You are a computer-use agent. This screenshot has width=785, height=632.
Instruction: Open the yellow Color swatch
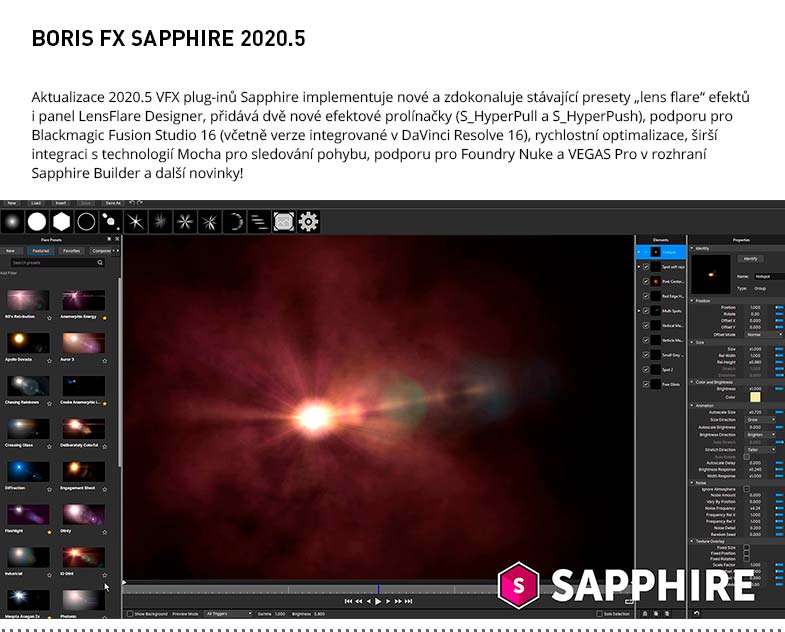click(x=755, y=397)
